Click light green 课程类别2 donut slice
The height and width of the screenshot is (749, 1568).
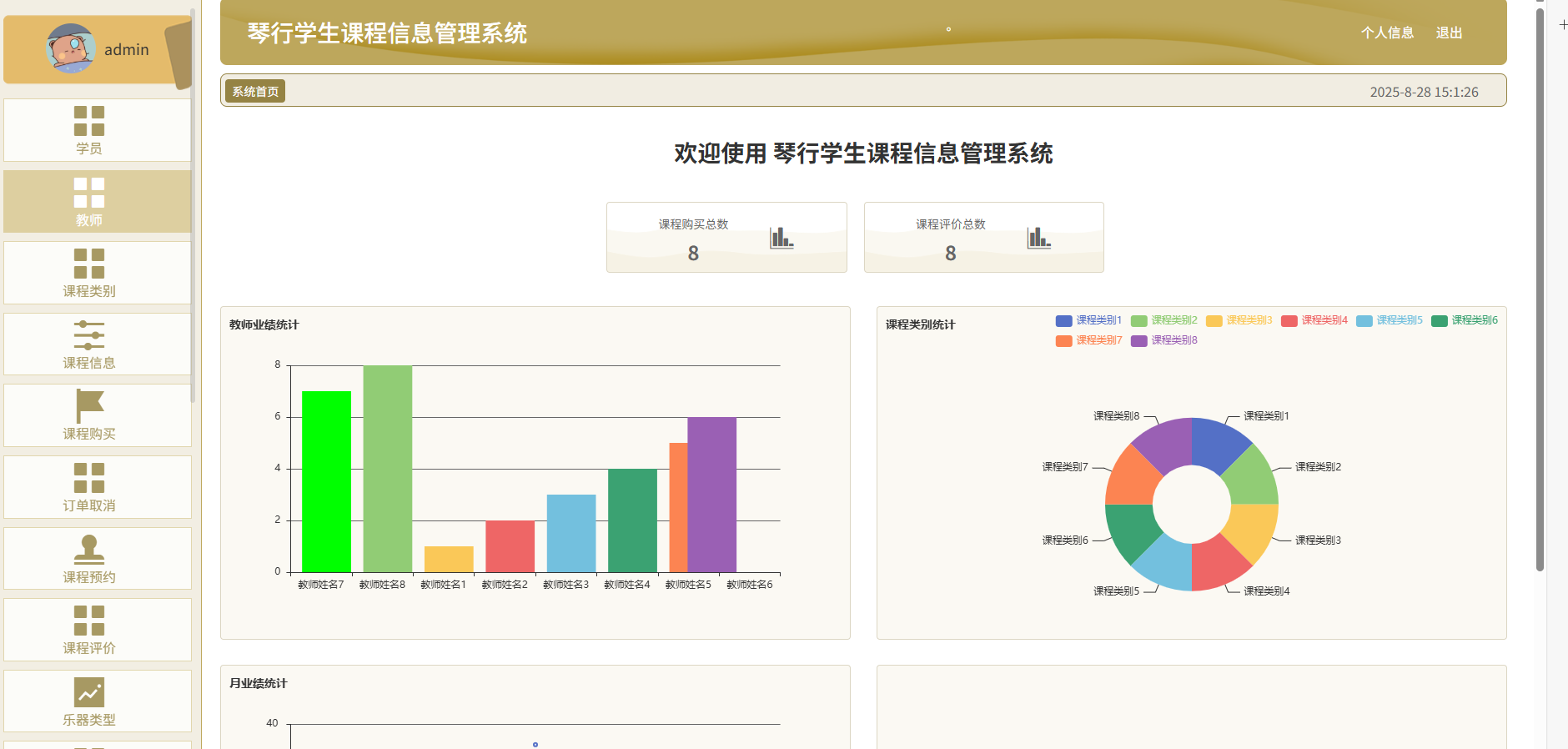1253,479
